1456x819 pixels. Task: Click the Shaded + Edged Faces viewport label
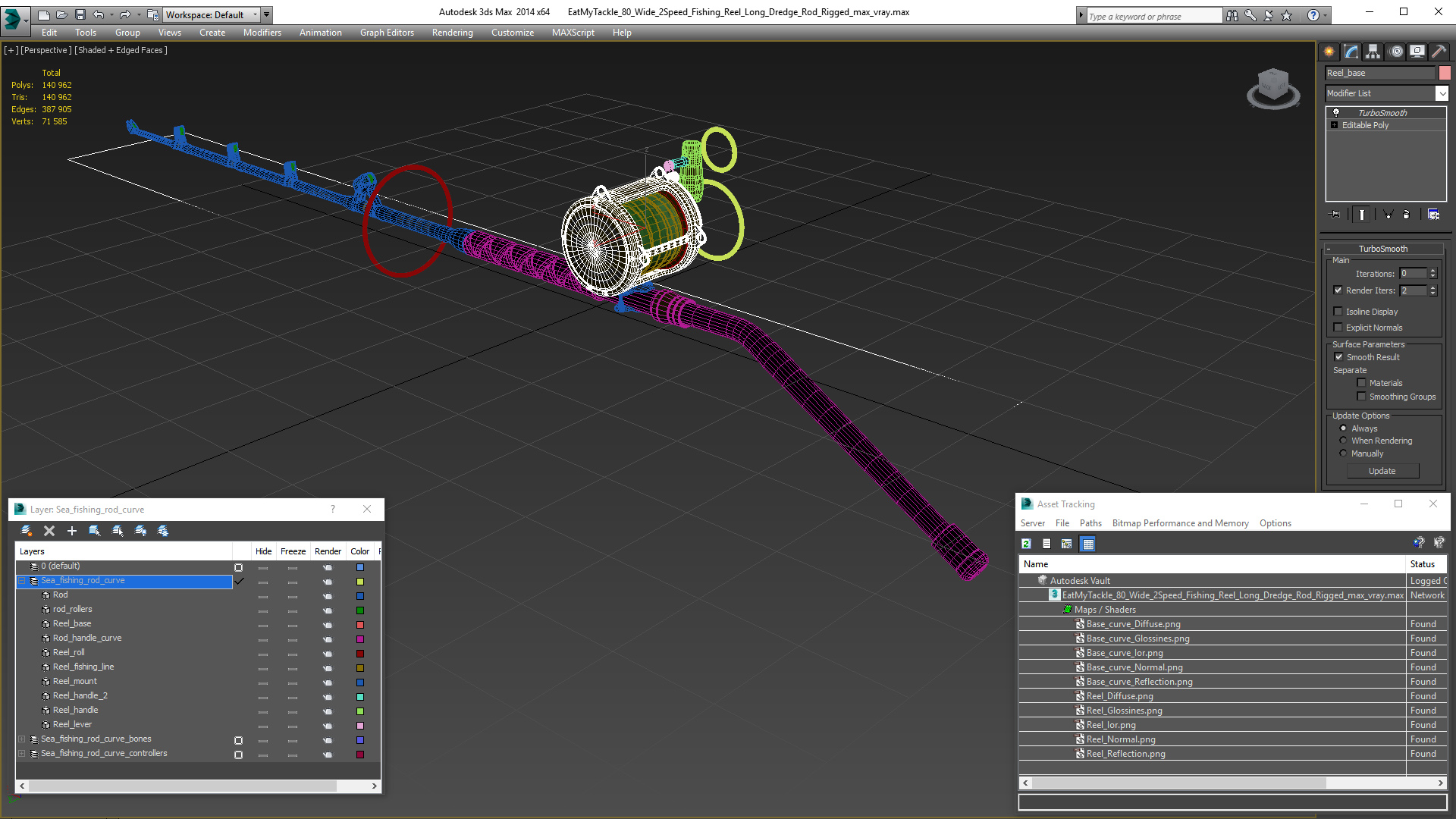121,50
